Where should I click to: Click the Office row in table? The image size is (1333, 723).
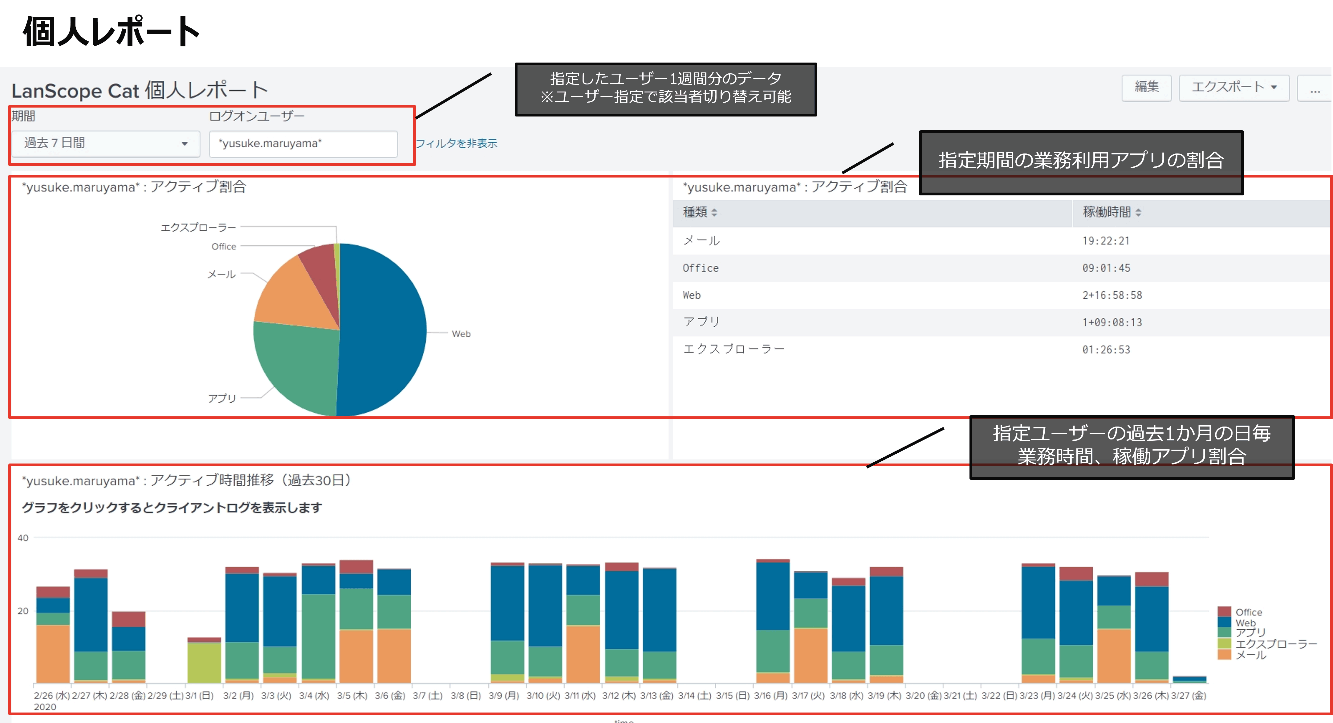(1001, 268)
